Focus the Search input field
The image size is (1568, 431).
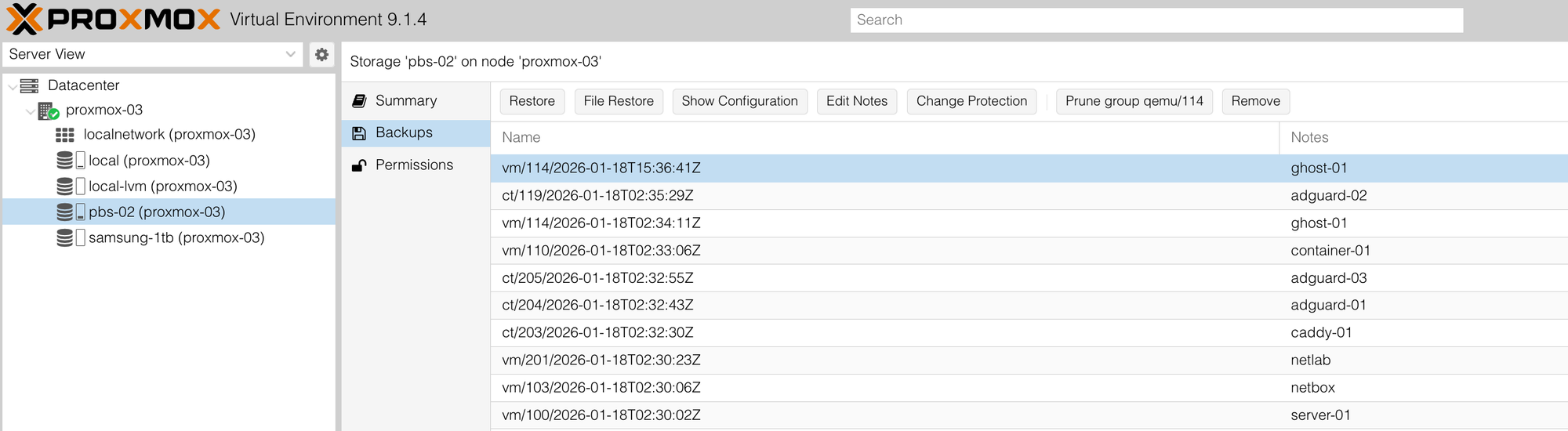[x=1156, y=20]
